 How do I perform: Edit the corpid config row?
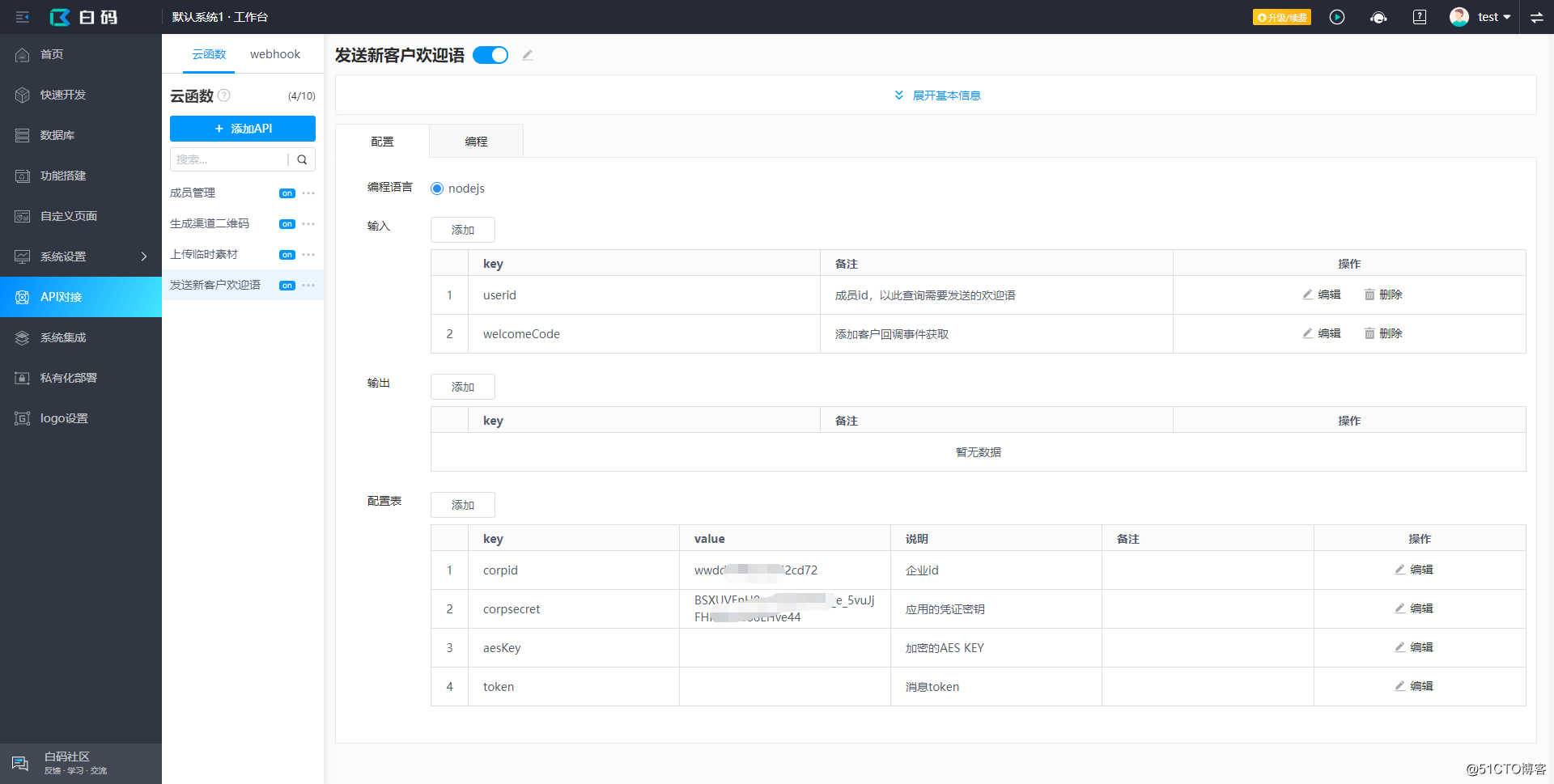coord(1414,570)
